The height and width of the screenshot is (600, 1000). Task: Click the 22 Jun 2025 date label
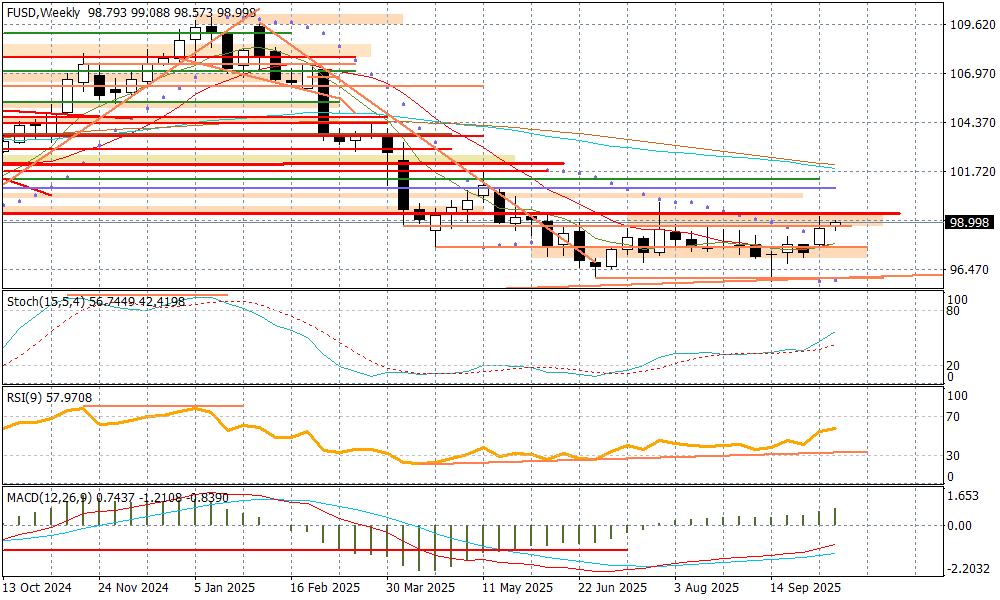click(x=613, y=588)
